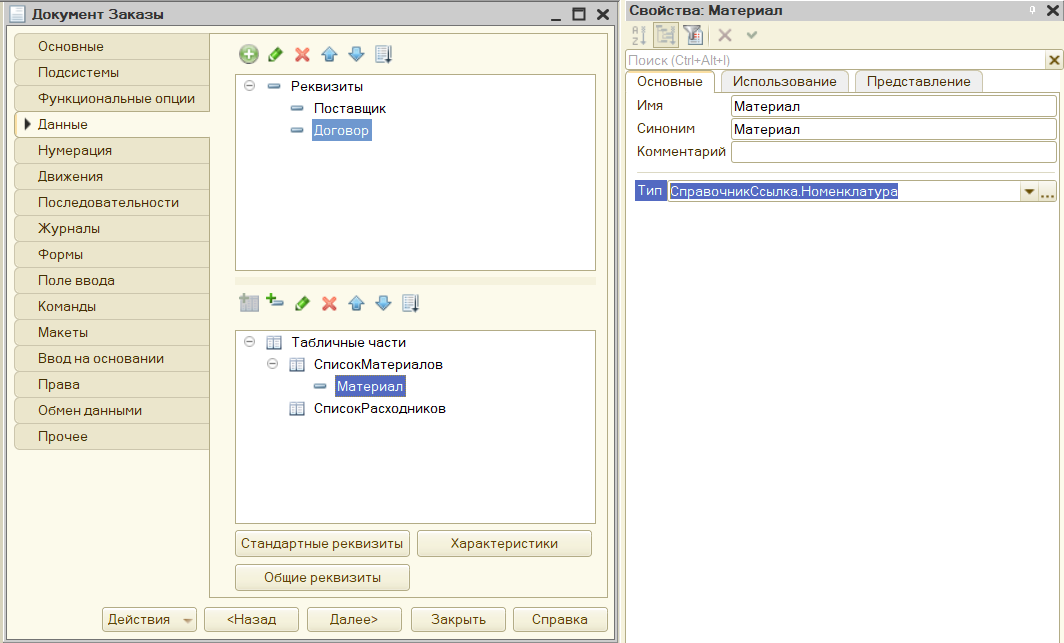Open the Тип dropdown arrow
The width and height of the screenshot is (1064, 643).
pyautogui.click(x=1029, y=192)
